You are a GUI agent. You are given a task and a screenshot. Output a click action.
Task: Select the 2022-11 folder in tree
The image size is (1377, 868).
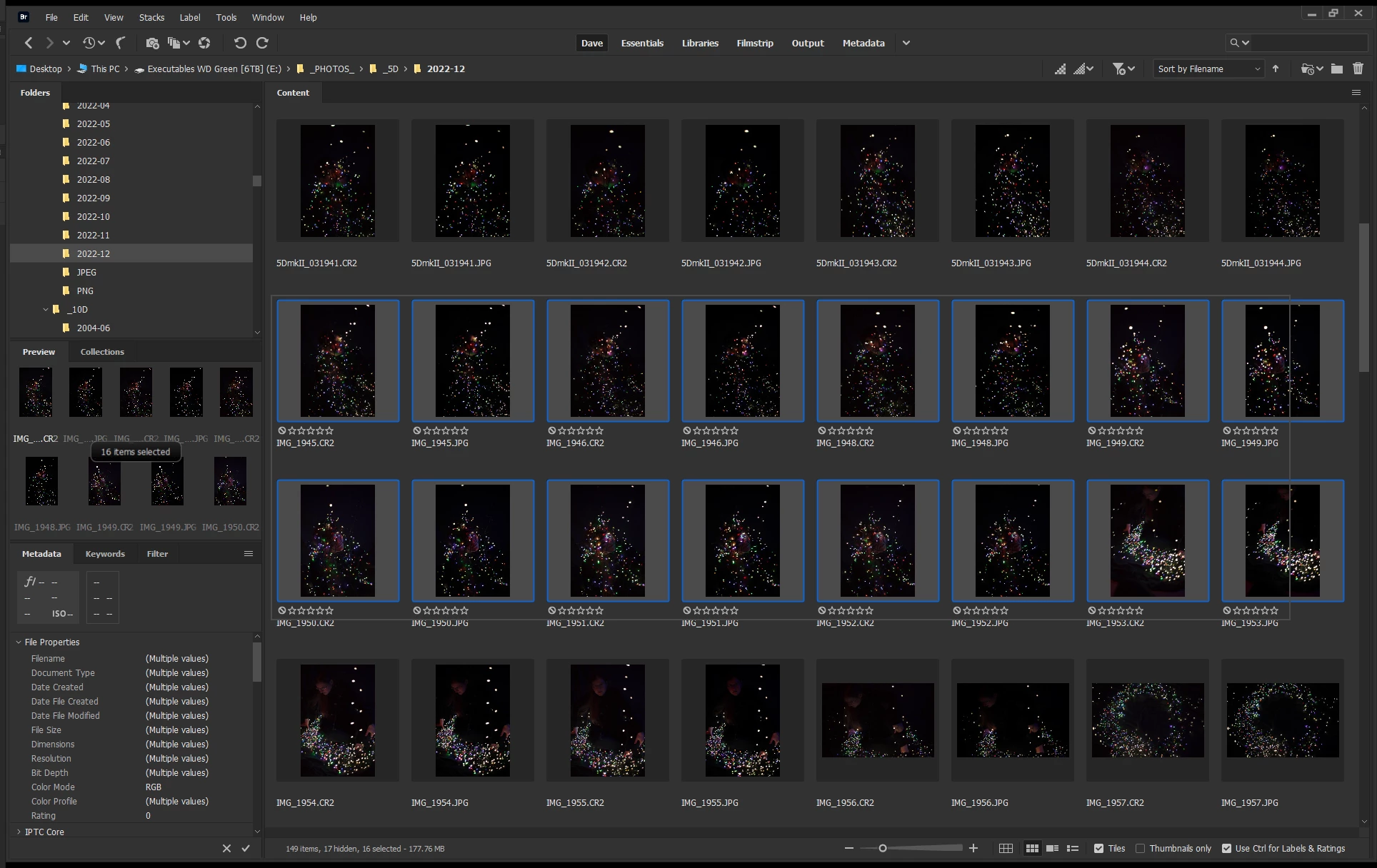(x=93, y=235)
